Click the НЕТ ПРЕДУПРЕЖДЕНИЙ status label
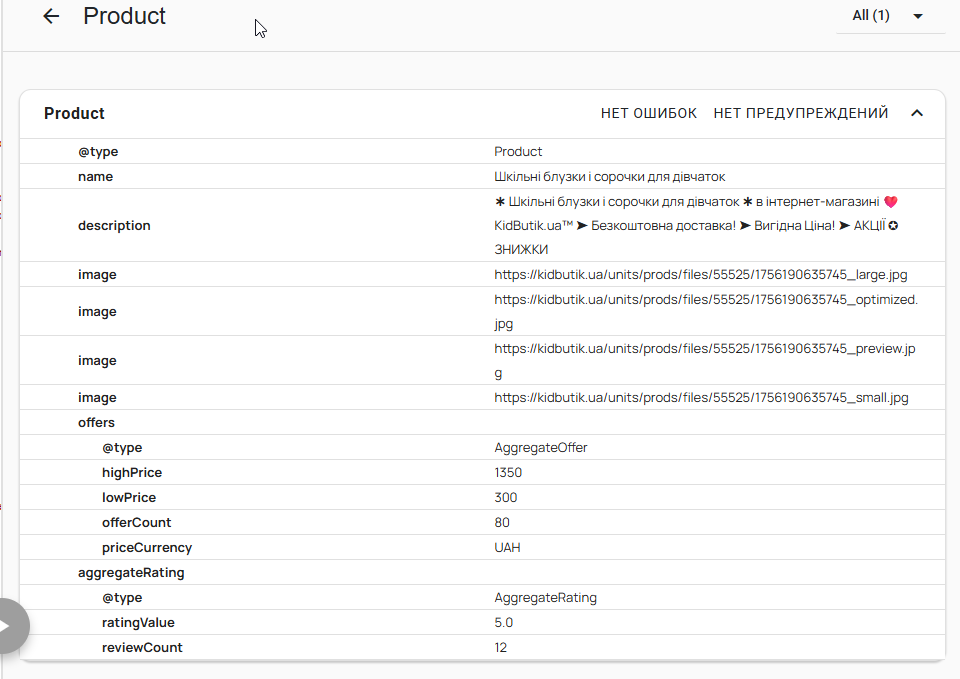 [800, 113]
